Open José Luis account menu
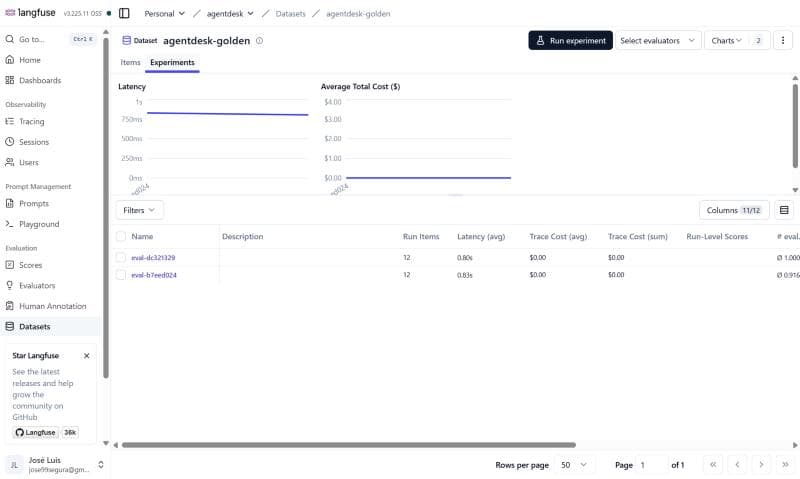The height and width of the screenshot is (479, 800). (55, 465)
